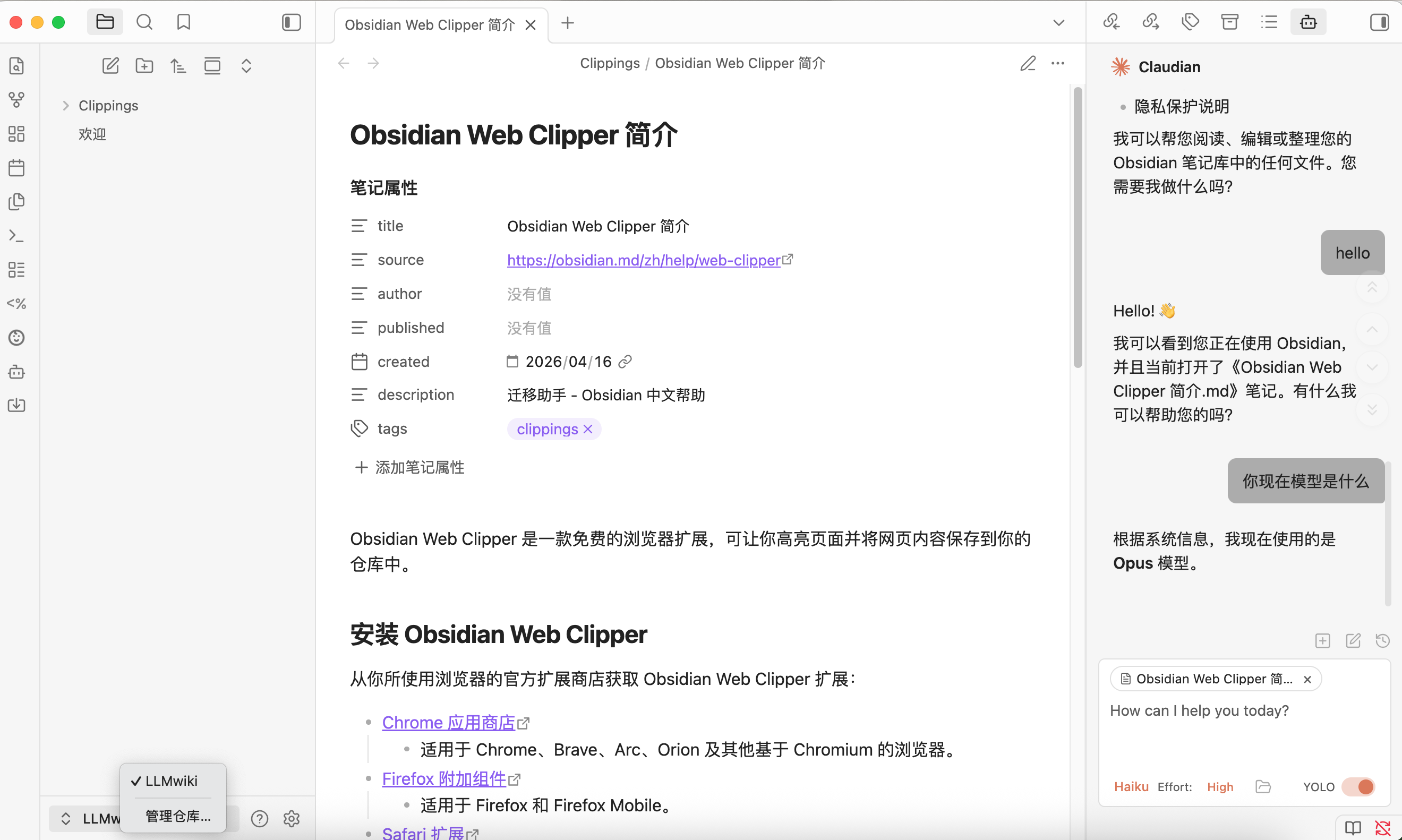Toggle the left sidebar panel
This screenshot has height=840, width=1402.
click(x=292, y=22)
